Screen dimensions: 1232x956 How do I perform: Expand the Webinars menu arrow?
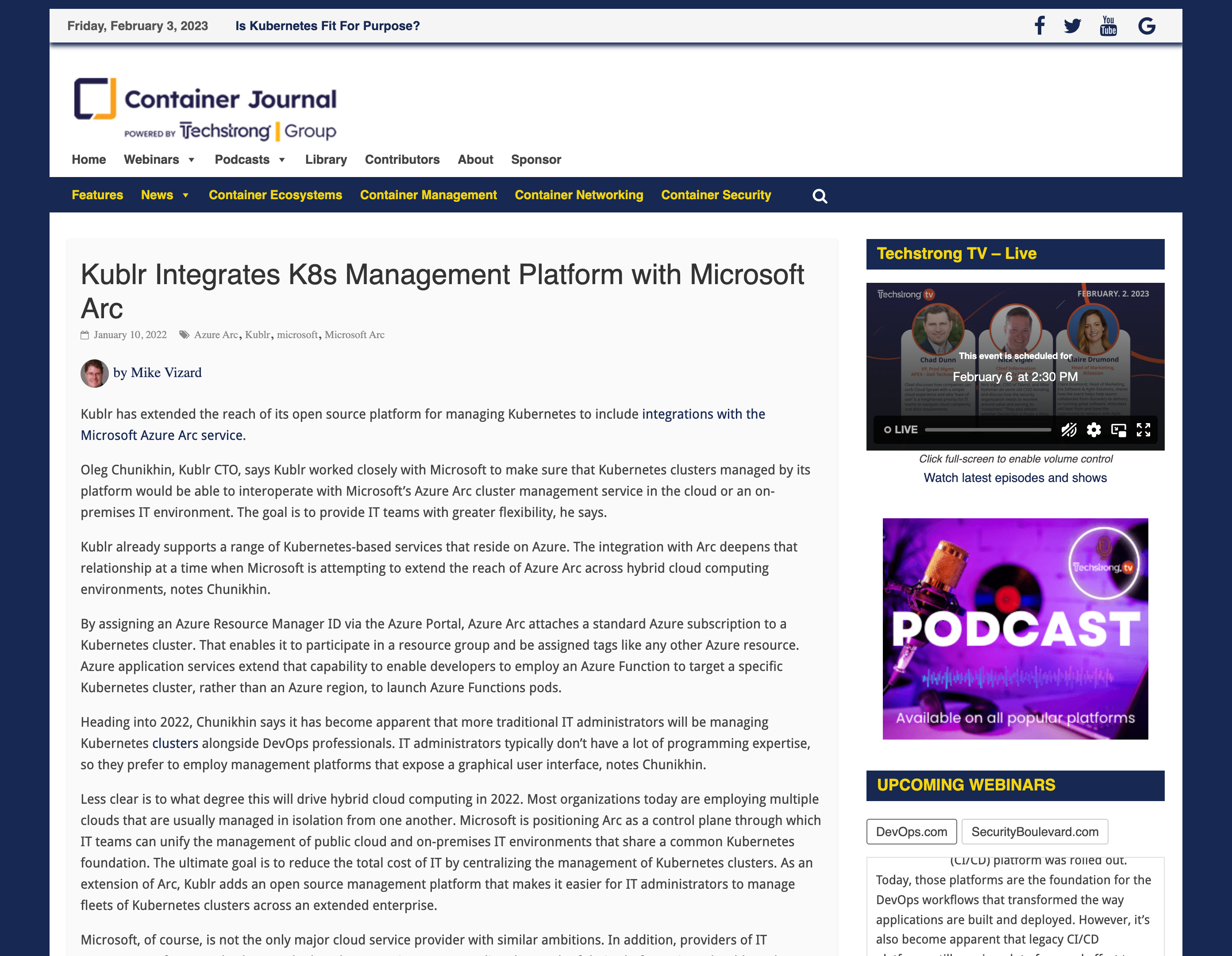coord(191,160)
